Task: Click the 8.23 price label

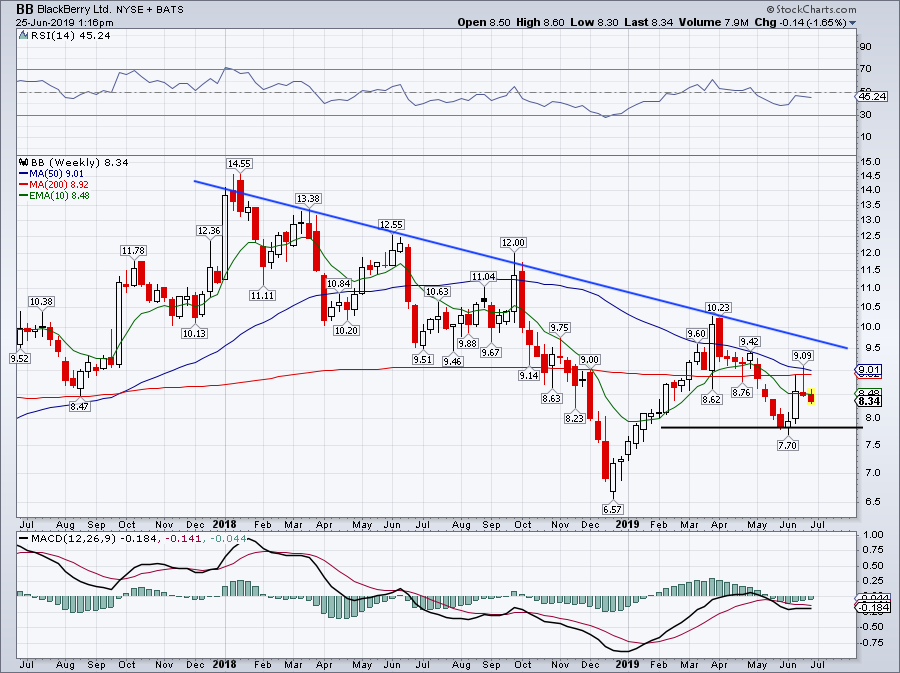Action: click(575, 418)
